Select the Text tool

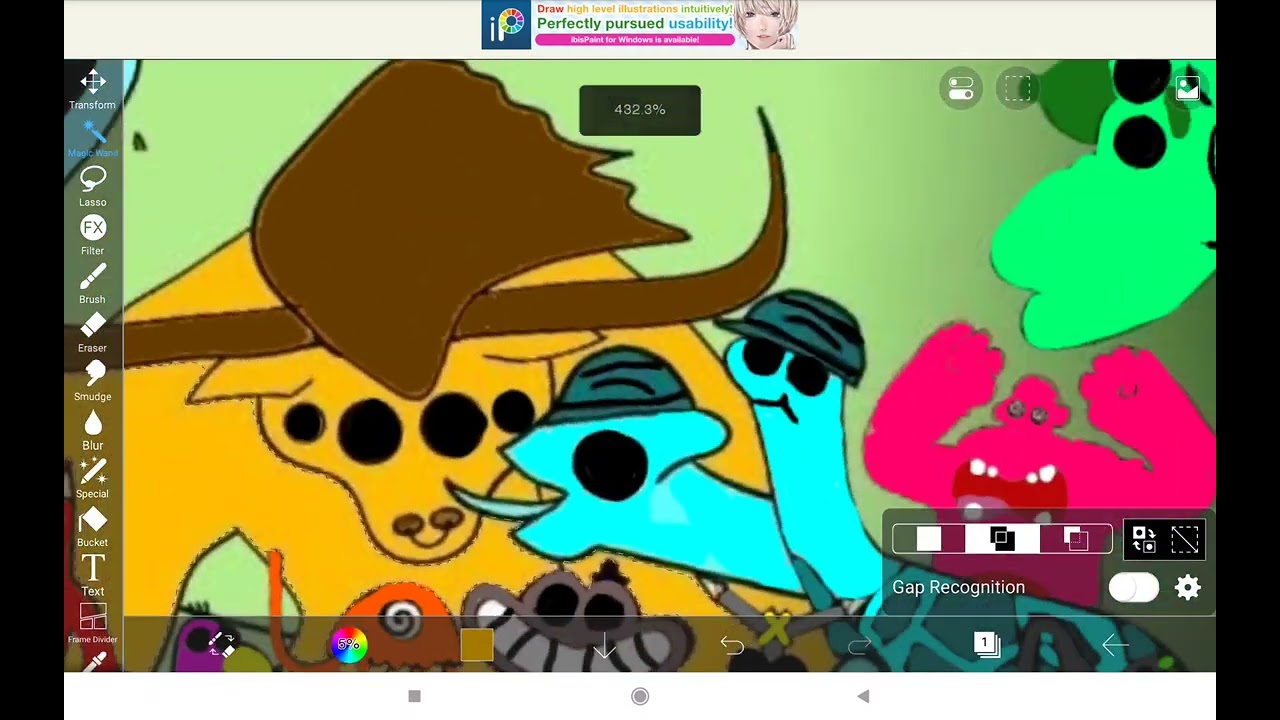93,575
